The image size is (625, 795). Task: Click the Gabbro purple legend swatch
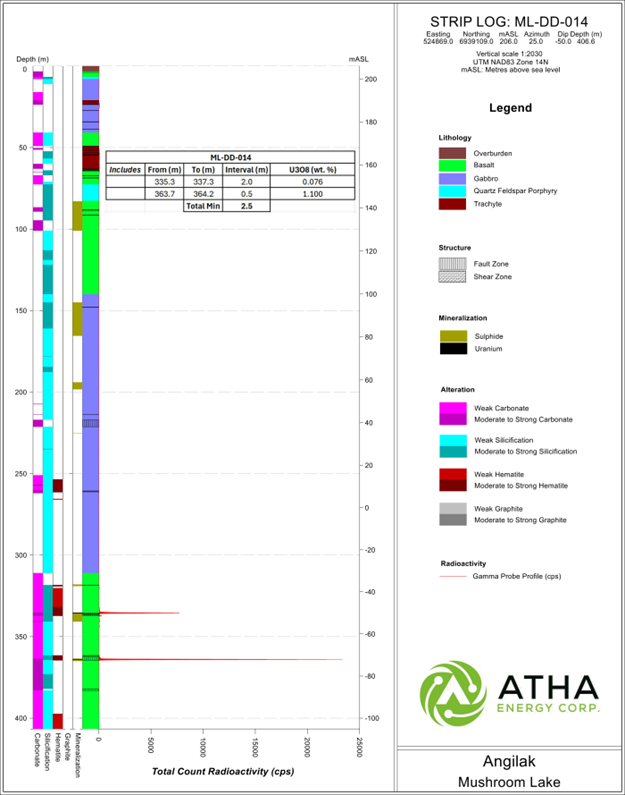(452, 178)
